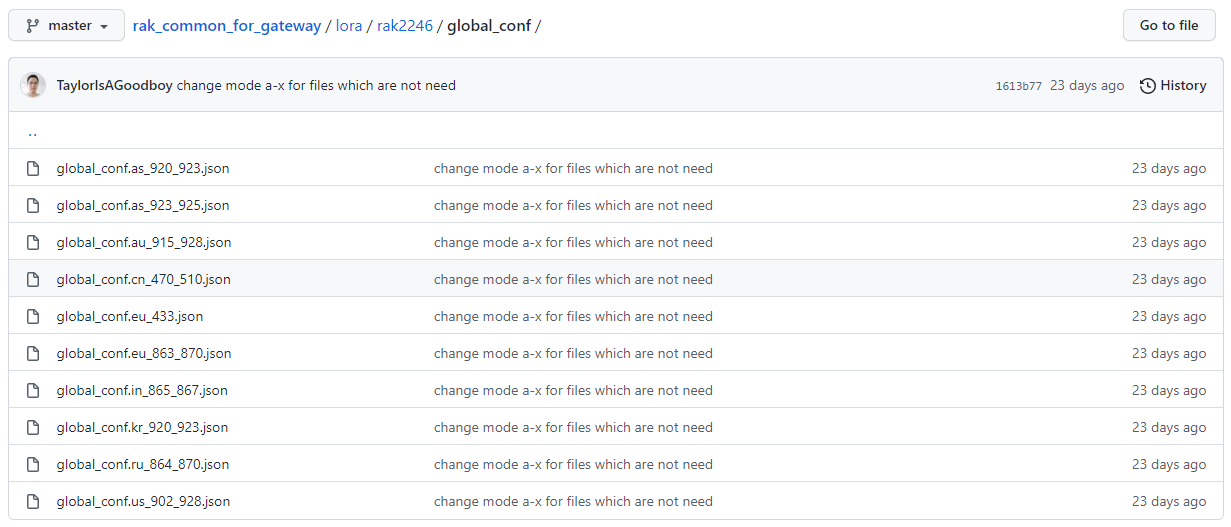This screenshot has height=527, width=1231.
Task: Click '23 days ago' for global_conf.cn_470_510.json
Action: pyautogui.click(x=1169, y=279)
